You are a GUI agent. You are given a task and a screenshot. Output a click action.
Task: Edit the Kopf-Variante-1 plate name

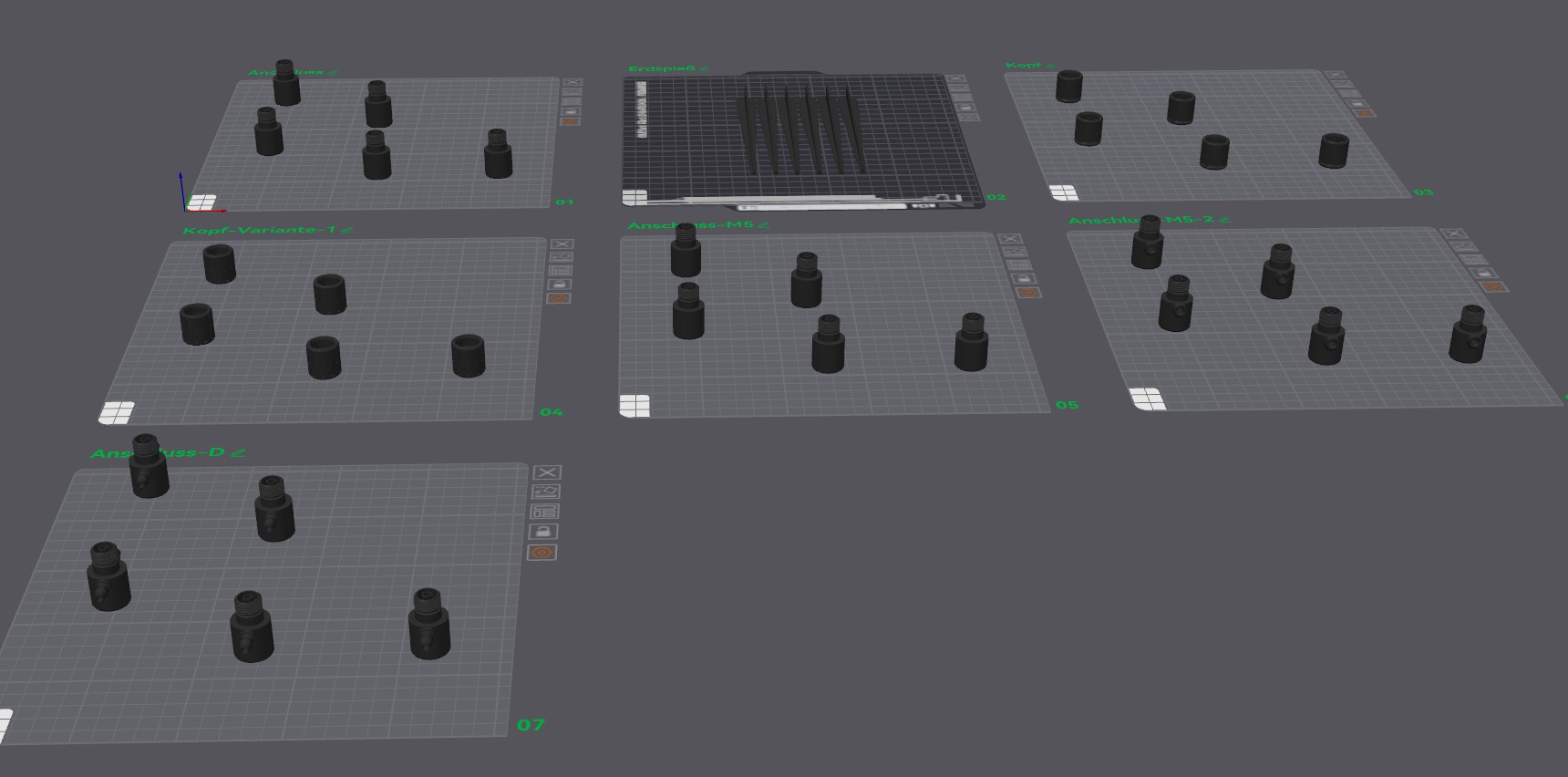click(x=346, y=230)
